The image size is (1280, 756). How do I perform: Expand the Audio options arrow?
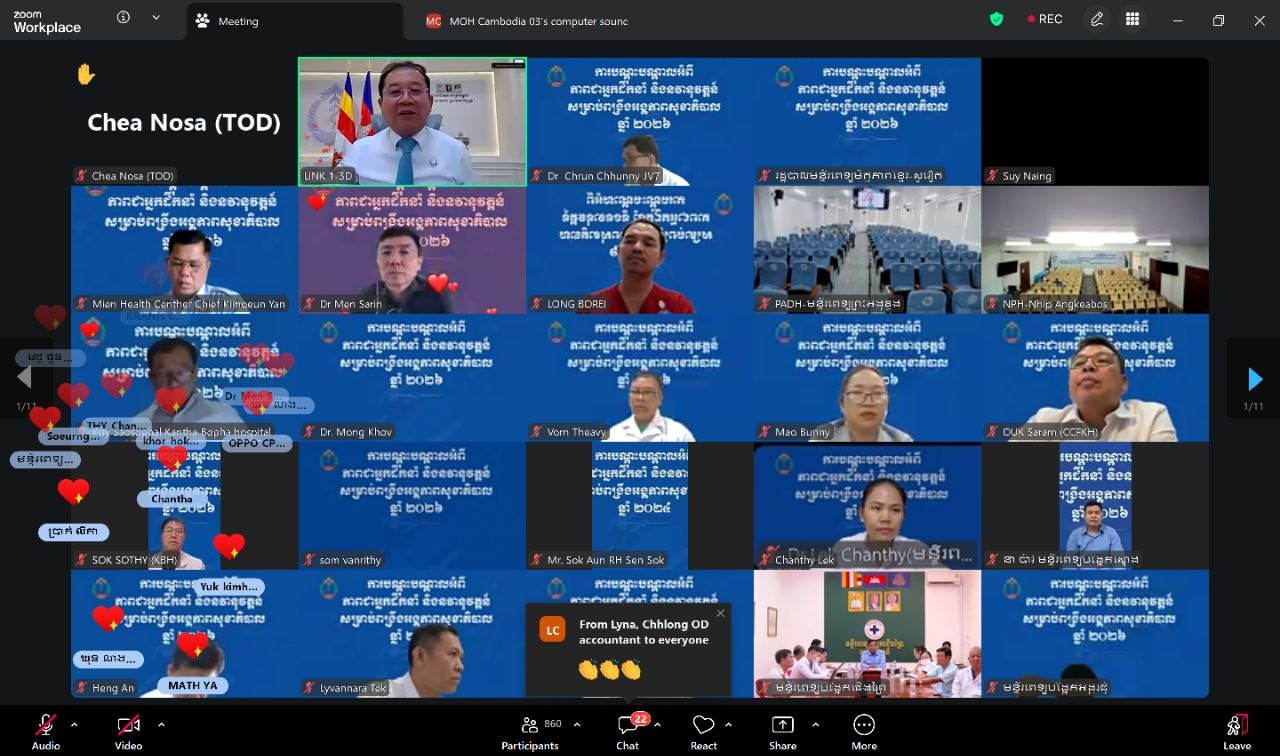74,724
